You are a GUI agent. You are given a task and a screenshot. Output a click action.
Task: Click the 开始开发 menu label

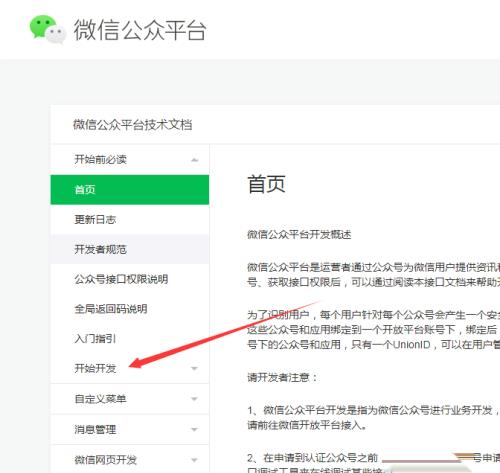tap(95, 368)
